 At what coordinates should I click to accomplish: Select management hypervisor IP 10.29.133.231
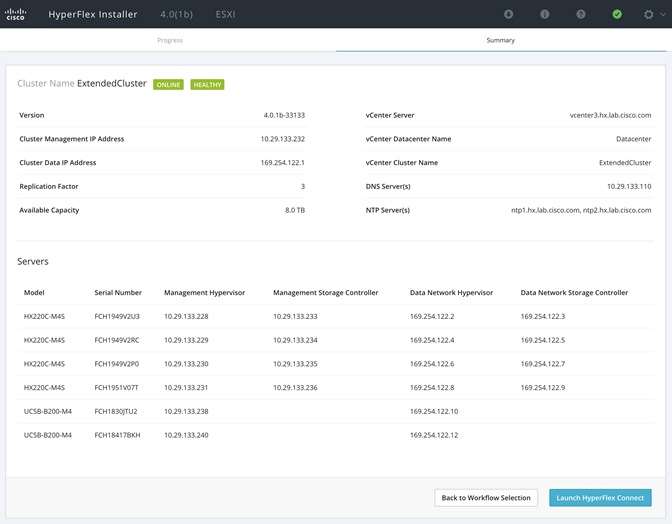(x=186, y=388)
